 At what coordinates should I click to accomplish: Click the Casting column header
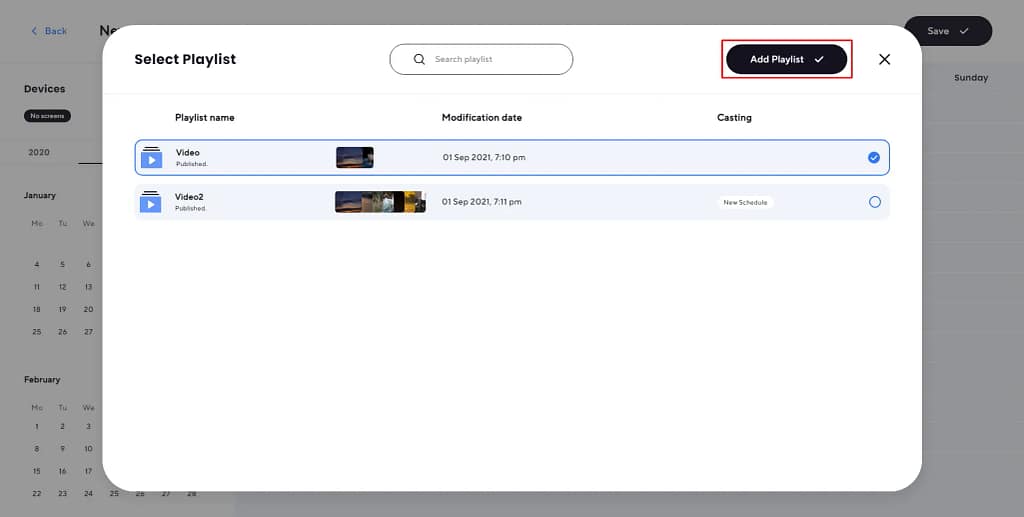tap(734, 117)
